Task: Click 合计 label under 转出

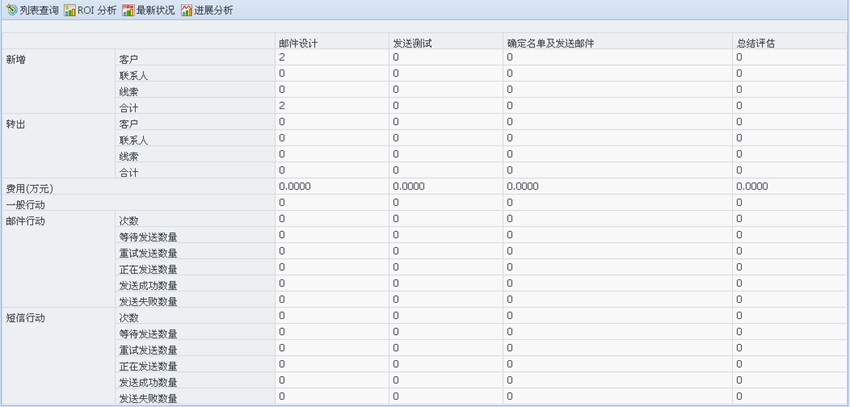Action: (129, 173)
